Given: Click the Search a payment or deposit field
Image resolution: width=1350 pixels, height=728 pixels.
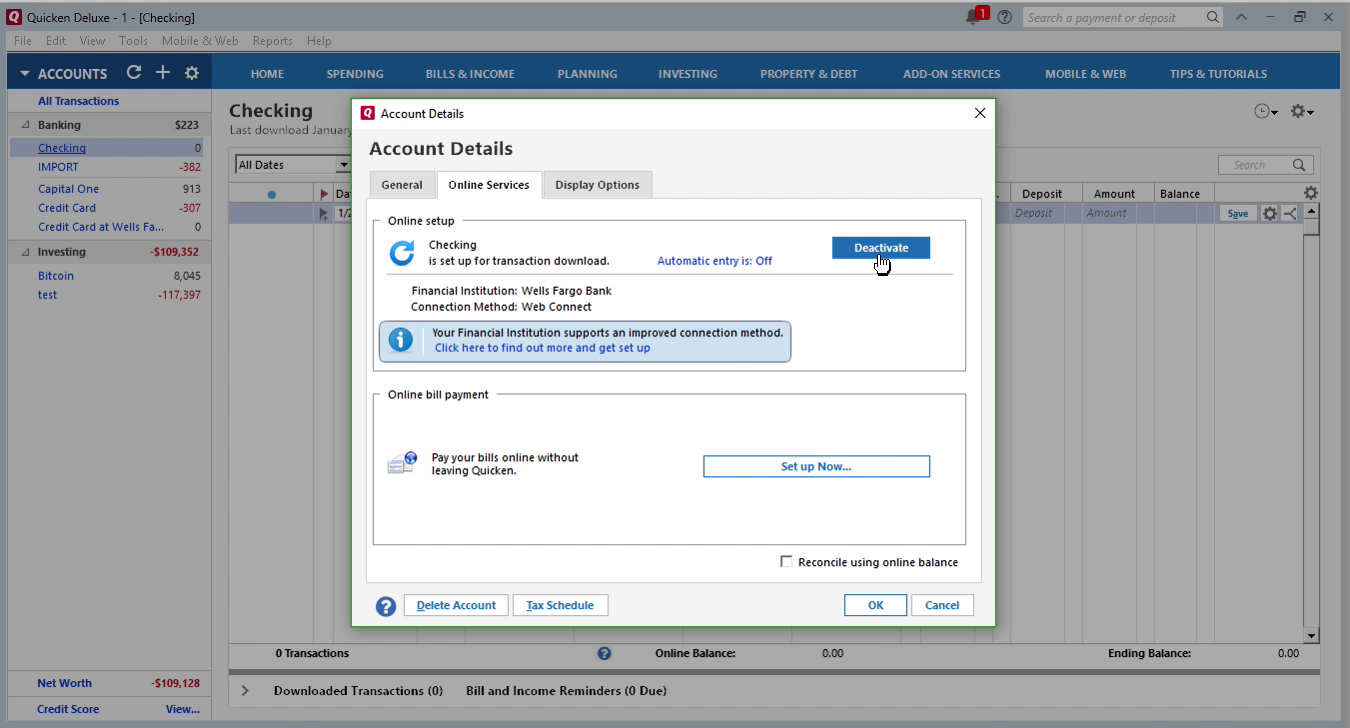Looking at the screenshot, I should pyautogui.click(x=1123, y=17).
